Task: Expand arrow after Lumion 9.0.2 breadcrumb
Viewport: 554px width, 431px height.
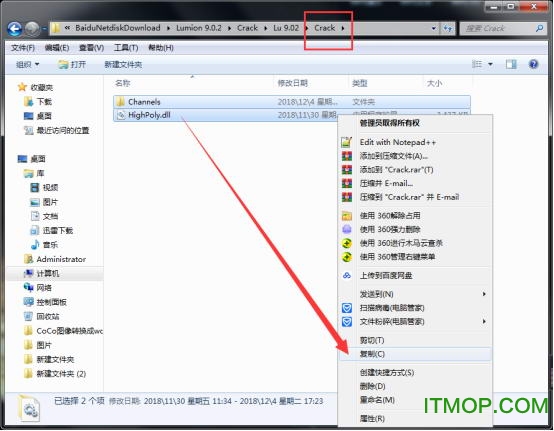Action: (x=229, y=28)
